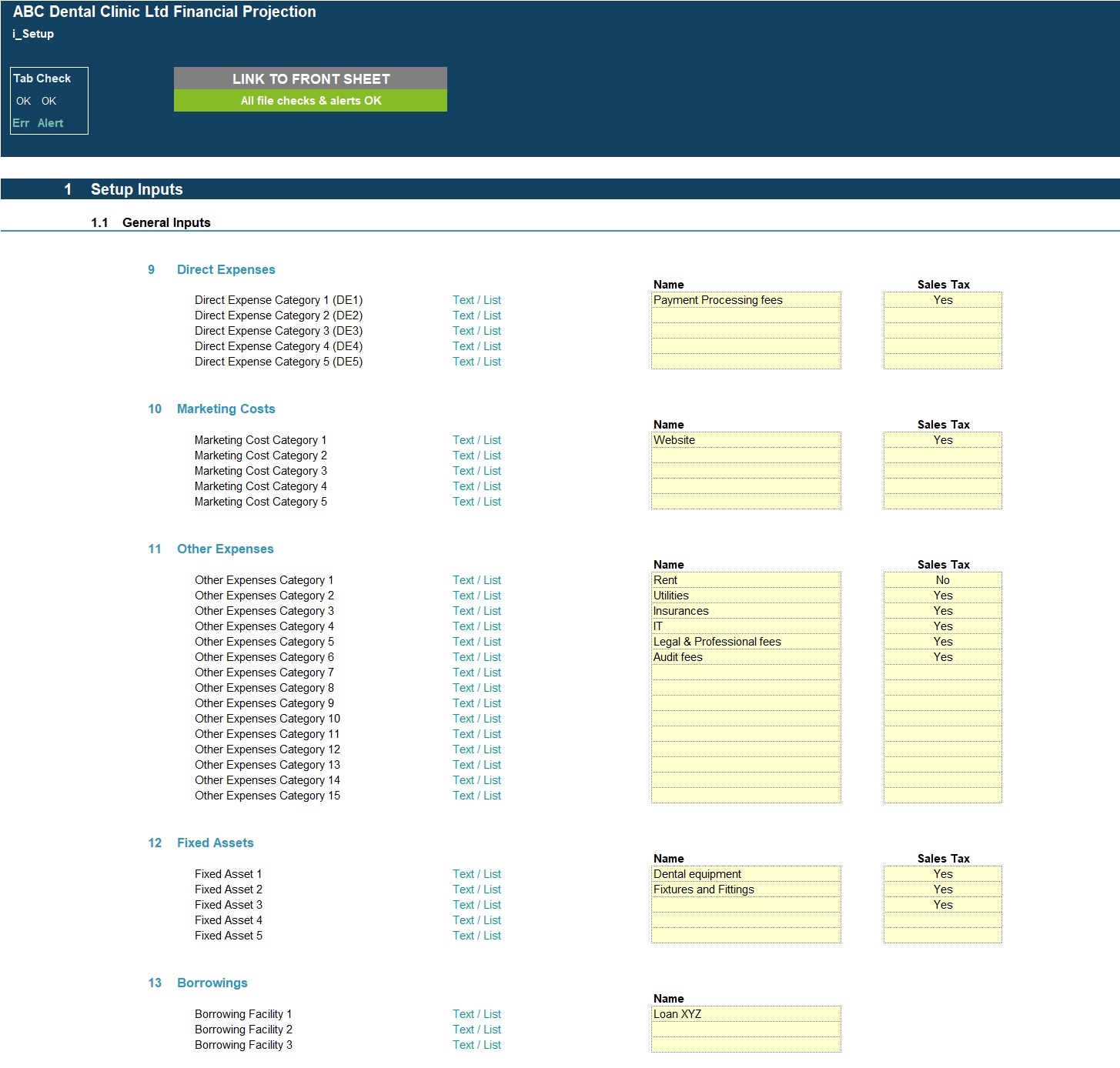The width and height of the screenshot is (1120, 1068).
Task: Select the Insurances name cell
Action: click(x=746, y=611)
